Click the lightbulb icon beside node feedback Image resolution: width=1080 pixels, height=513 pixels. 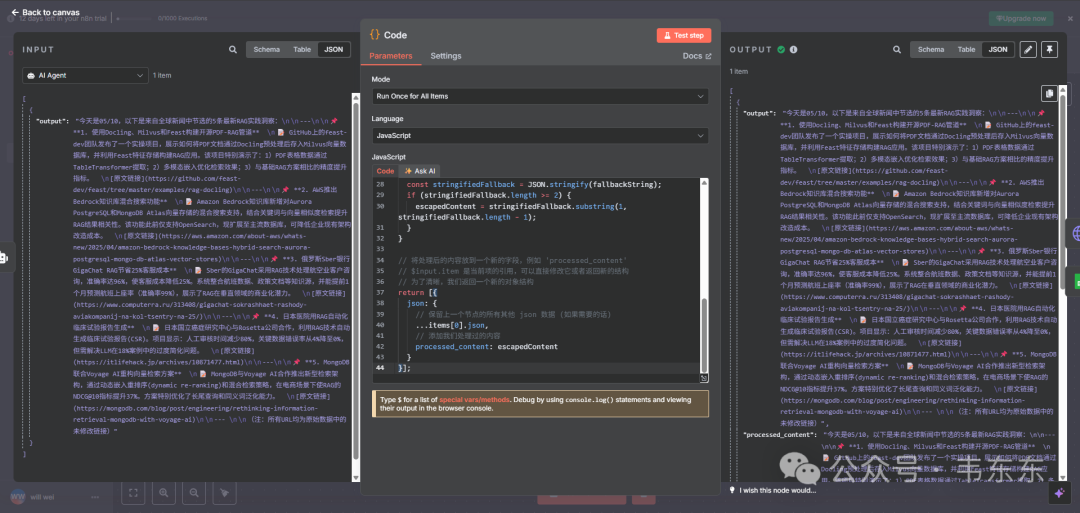733,490
